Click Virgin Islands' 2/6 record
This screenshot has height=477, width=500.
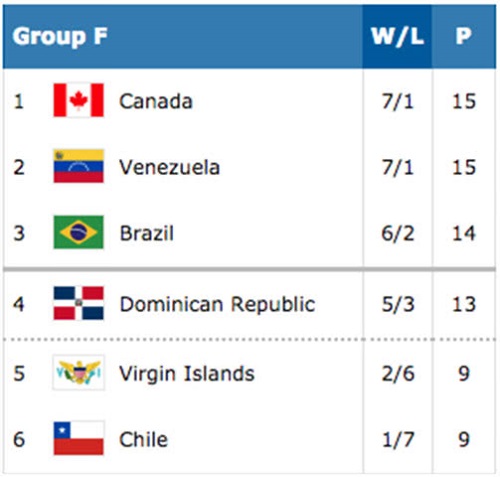point(398,373)
